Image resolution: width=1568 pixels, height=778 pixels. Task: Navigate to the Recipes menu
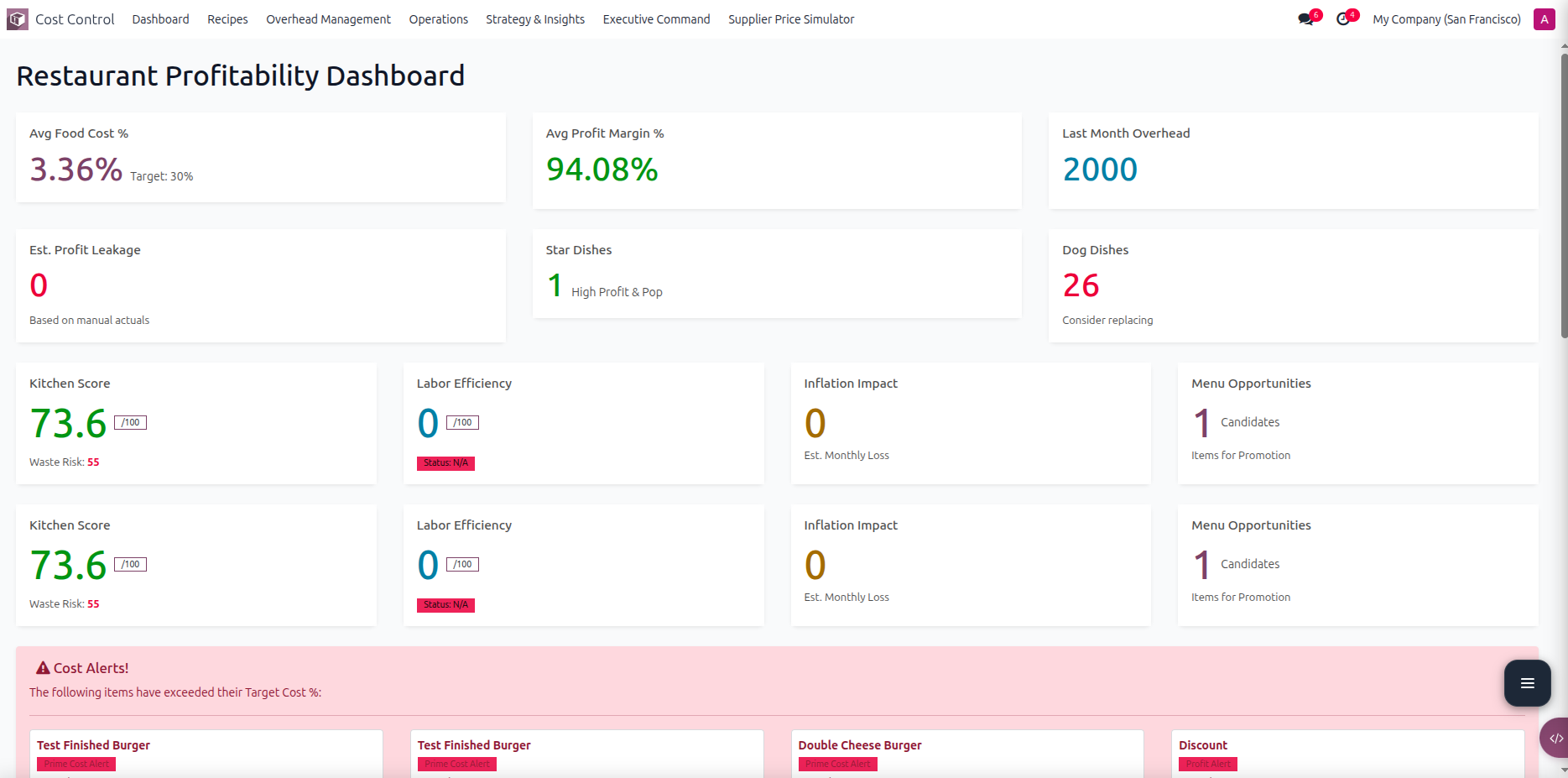227,18
